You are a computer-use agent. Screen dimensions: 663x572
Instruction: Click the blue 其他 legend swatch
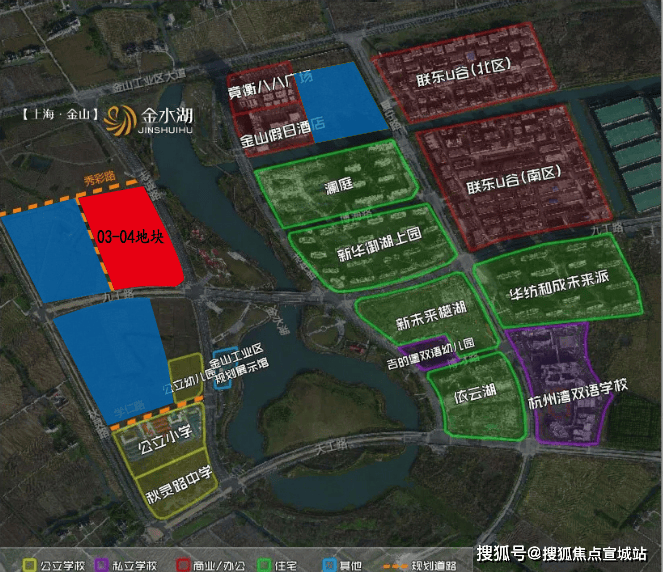pos(329,565)
